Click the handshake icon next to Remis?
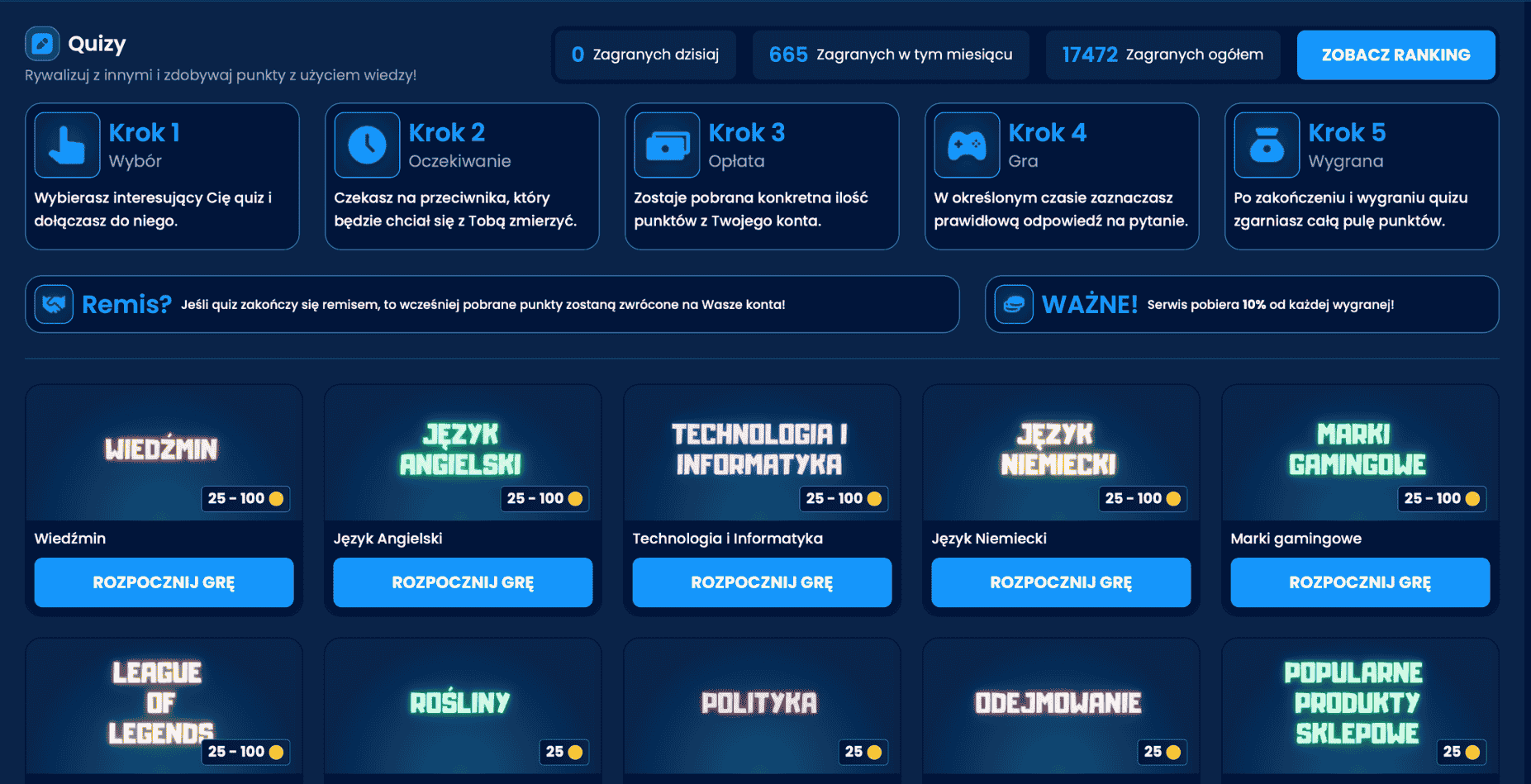 54,304
